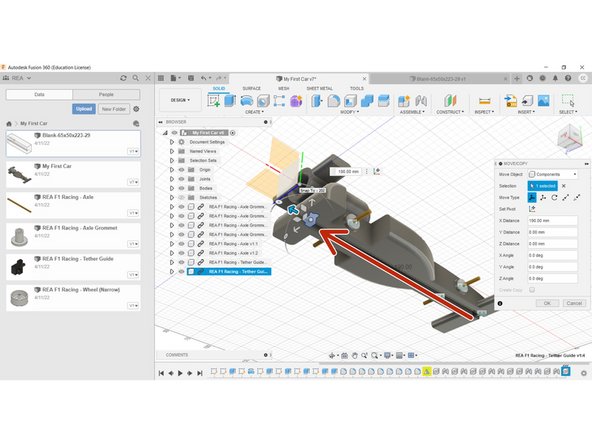Click the New Folder button
592x444 pixels.
114,109
